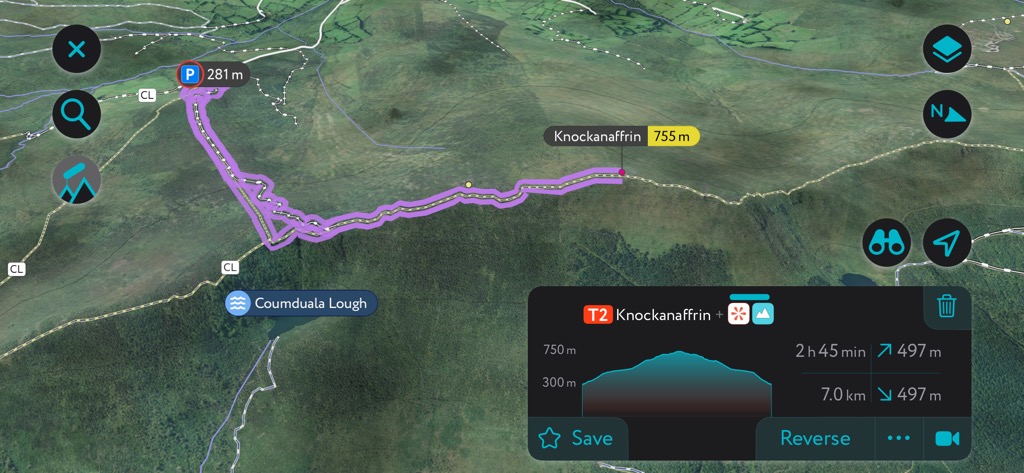This screenshot has height=473, width=1024.
Task: Open the three-dots more options menu
Action: [899, 438]
